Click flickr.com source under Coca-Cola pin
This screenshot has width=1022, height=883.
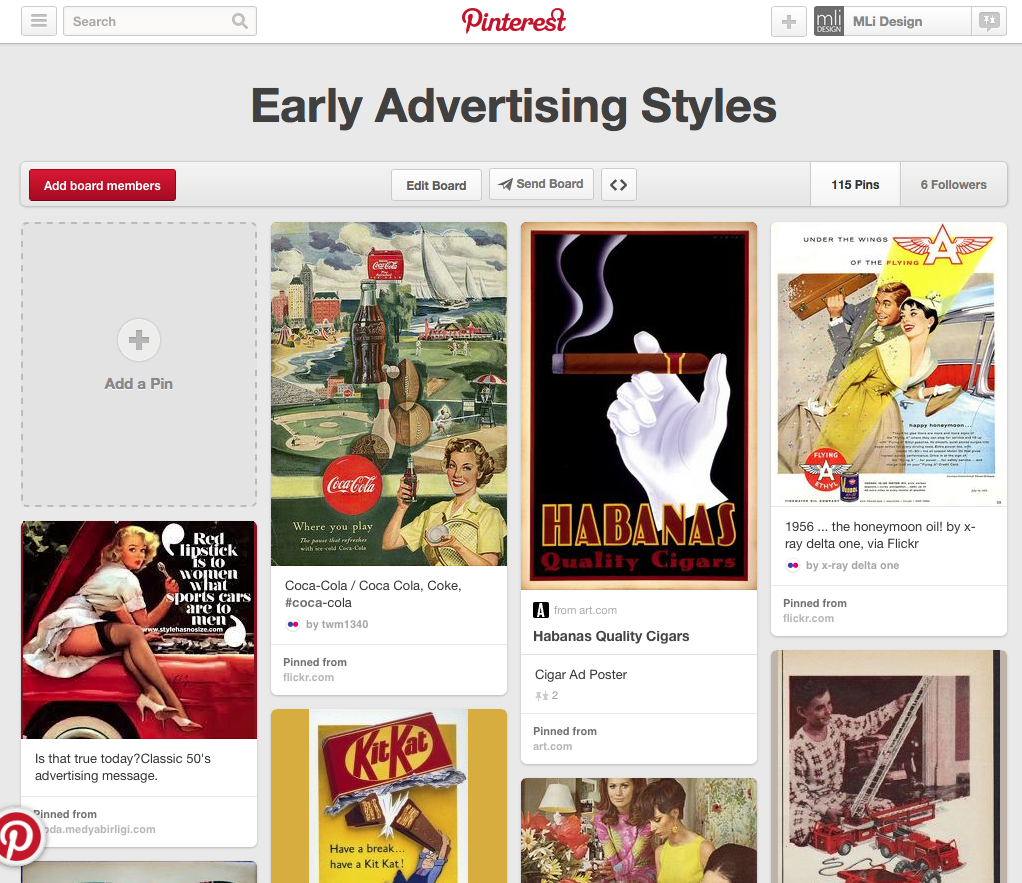pos(308,678)
